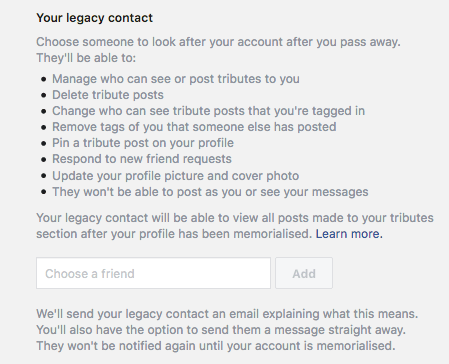This screenshot has width=449, height=364.
Task: Click bullet dot beside Pin a tribute post
Action: (x=44, y=143)
